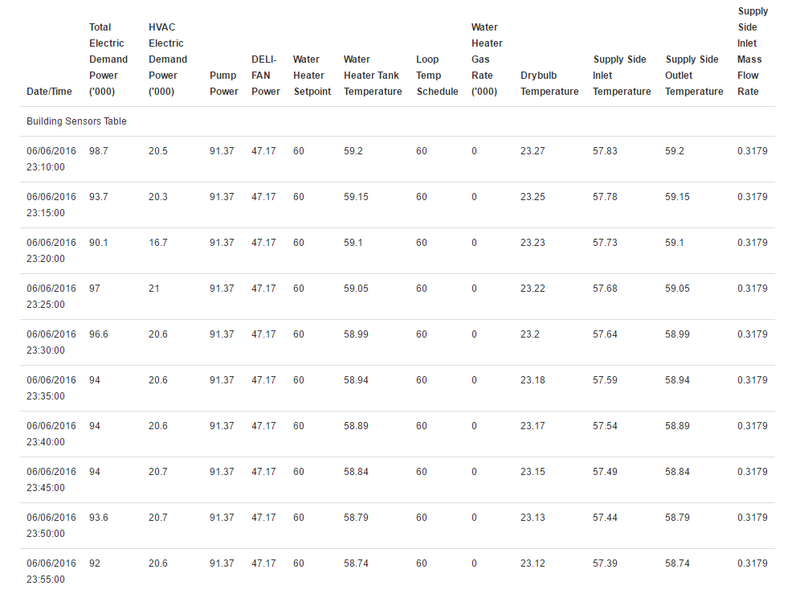Select the Supply Side Outlet Temperature header
The width and height of the screenshot is (800, 594).
(694, 75)
